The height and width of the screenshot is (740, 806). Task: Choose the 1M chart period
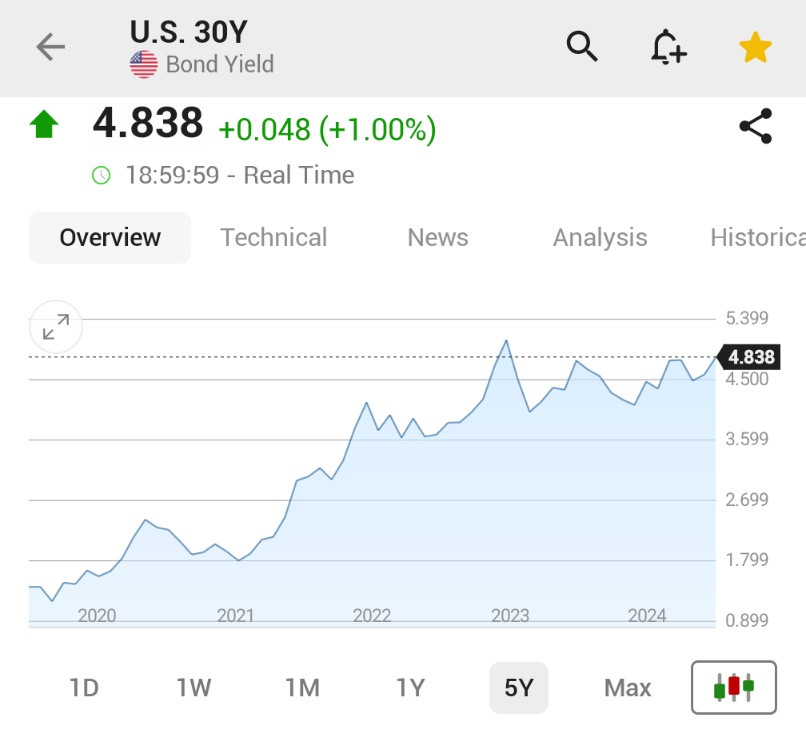point(302,688)
